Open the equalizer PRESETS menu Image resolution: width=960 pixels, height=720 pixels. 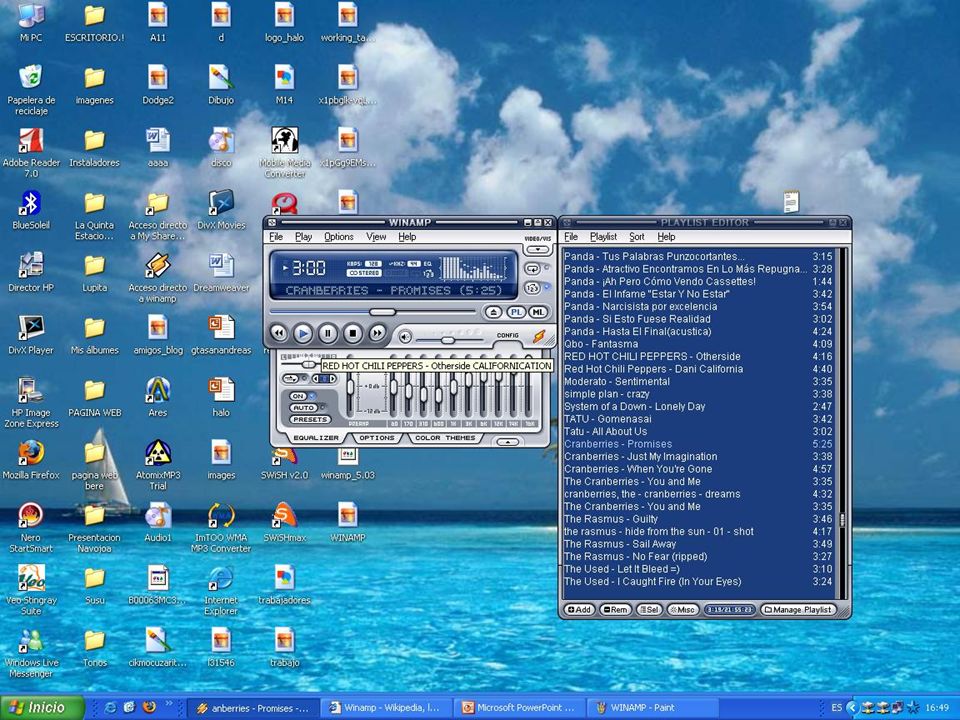tap(310, 419)
